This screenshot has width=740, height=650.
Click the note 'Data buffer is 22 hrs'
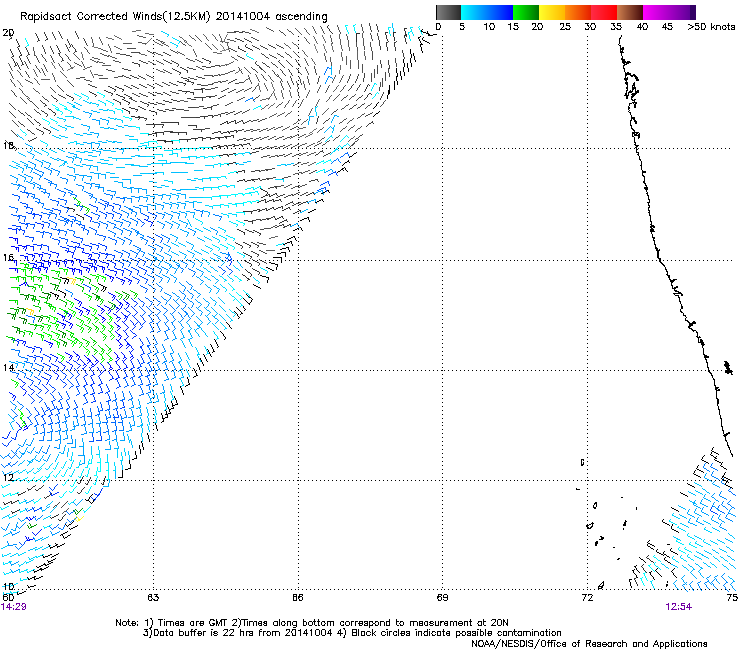(202, 633)
